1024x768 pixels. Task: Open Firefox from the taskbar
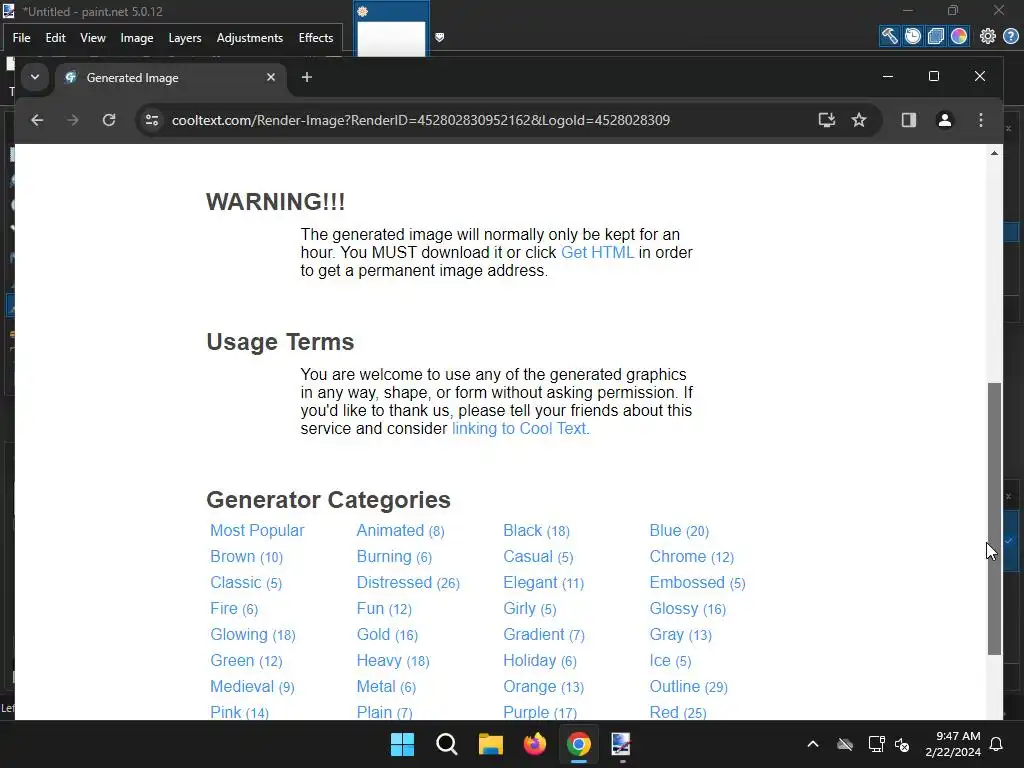(x=535, y=744)
